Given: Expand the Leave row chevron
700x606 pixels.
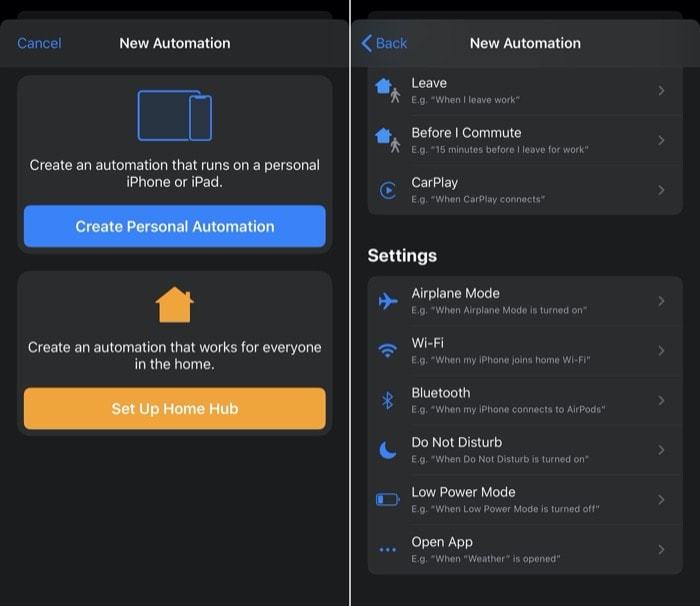Looking at the screenshot, I should click(661, 91).
